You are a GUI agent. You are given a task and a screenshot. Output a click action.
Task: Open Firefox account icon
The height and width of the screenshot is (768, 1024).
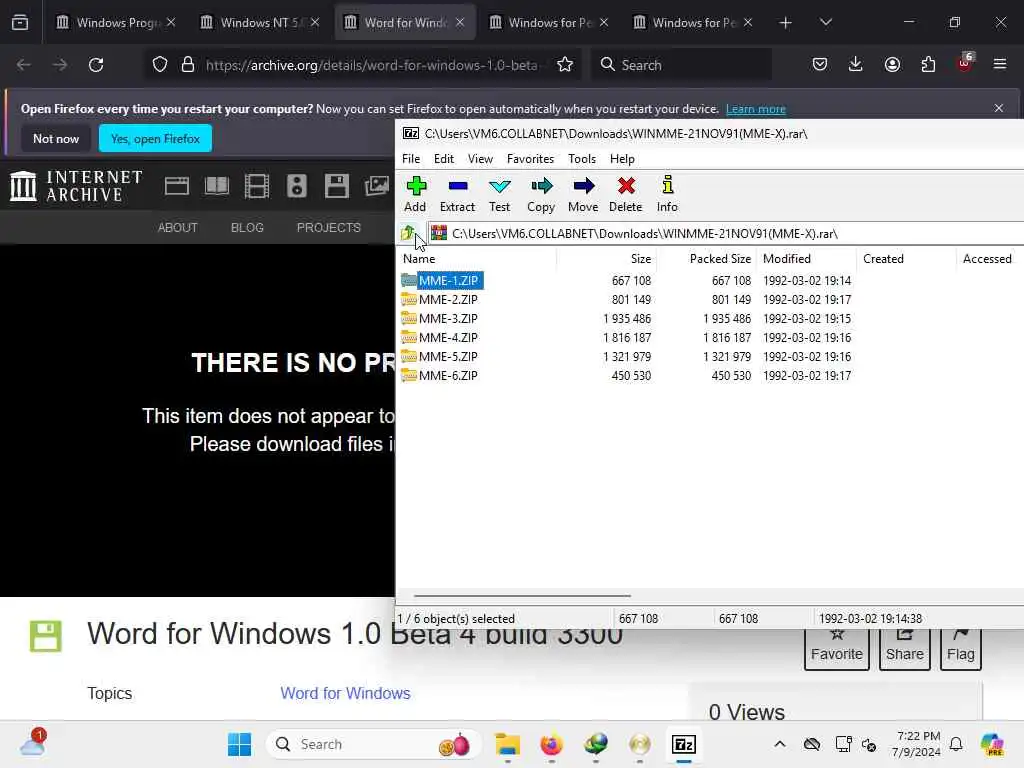point(892,64)
